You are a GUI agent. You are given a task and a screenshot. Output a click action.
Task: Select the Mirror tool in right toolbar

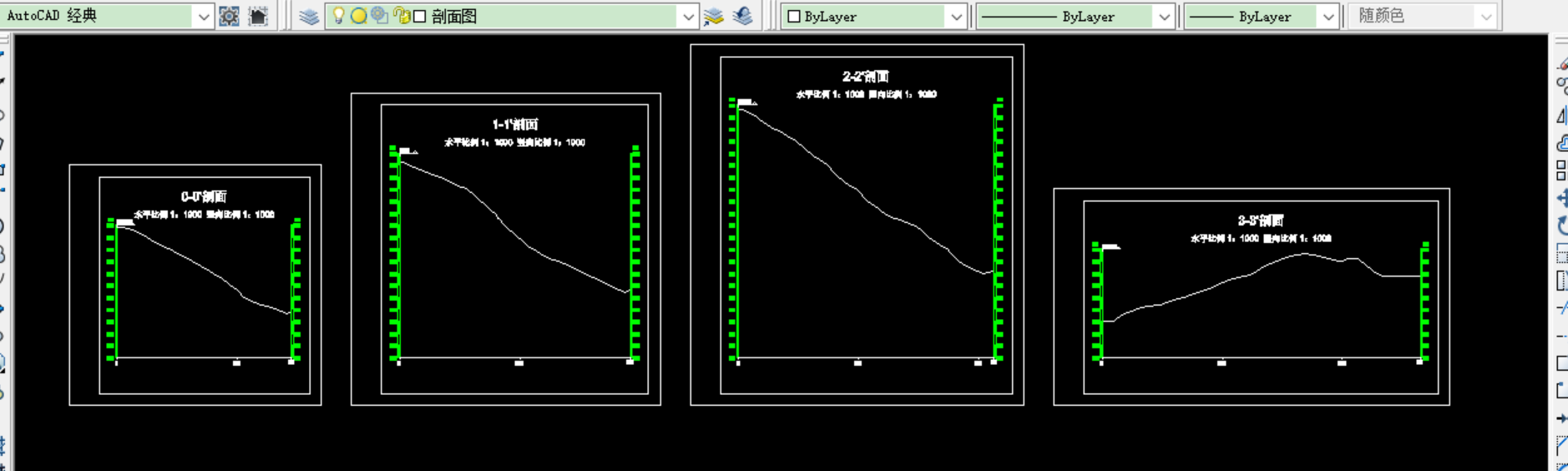pyautogui.click(x=1561, y=115)
